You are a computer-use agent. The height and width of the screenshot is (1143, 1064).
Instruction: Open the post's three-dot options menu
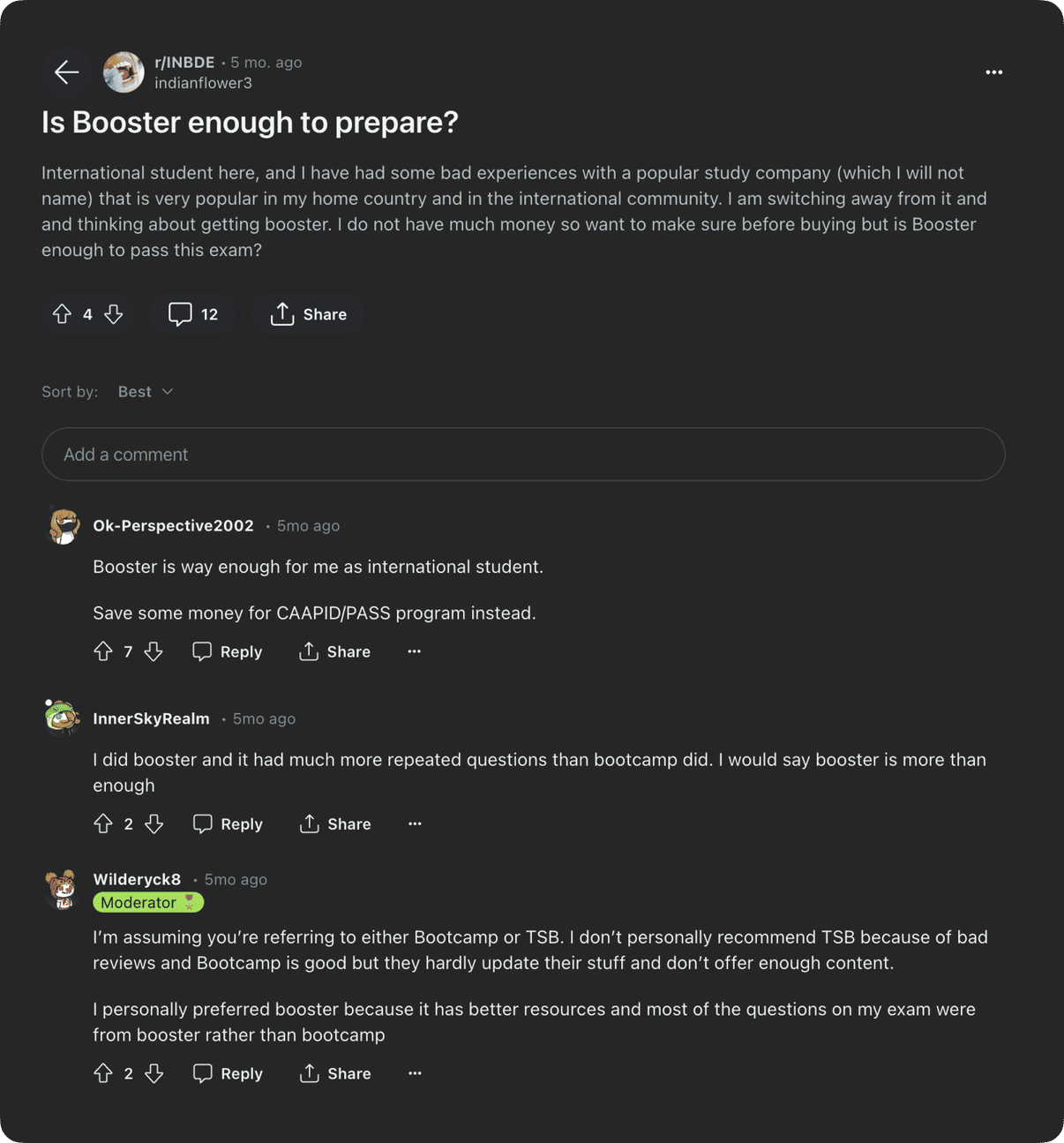(993, 72)
